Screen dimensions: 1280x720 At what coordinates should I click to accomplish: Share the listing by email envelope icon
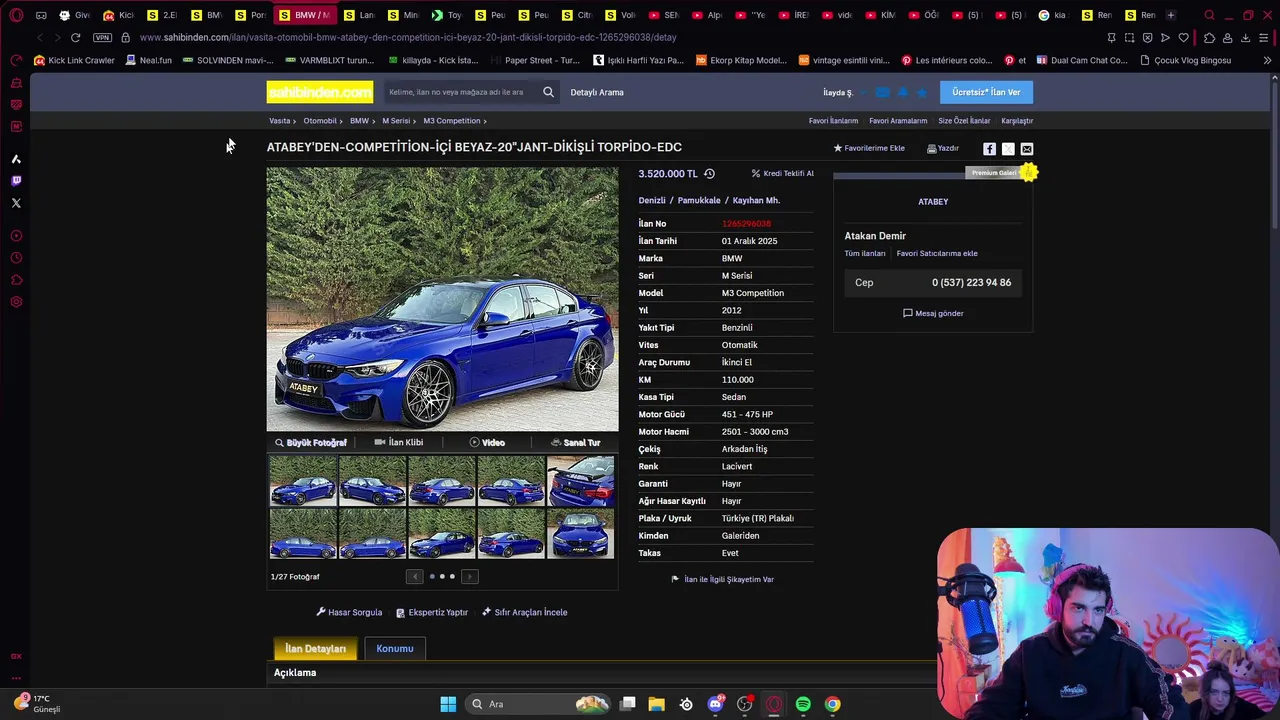coord(1027,149)
